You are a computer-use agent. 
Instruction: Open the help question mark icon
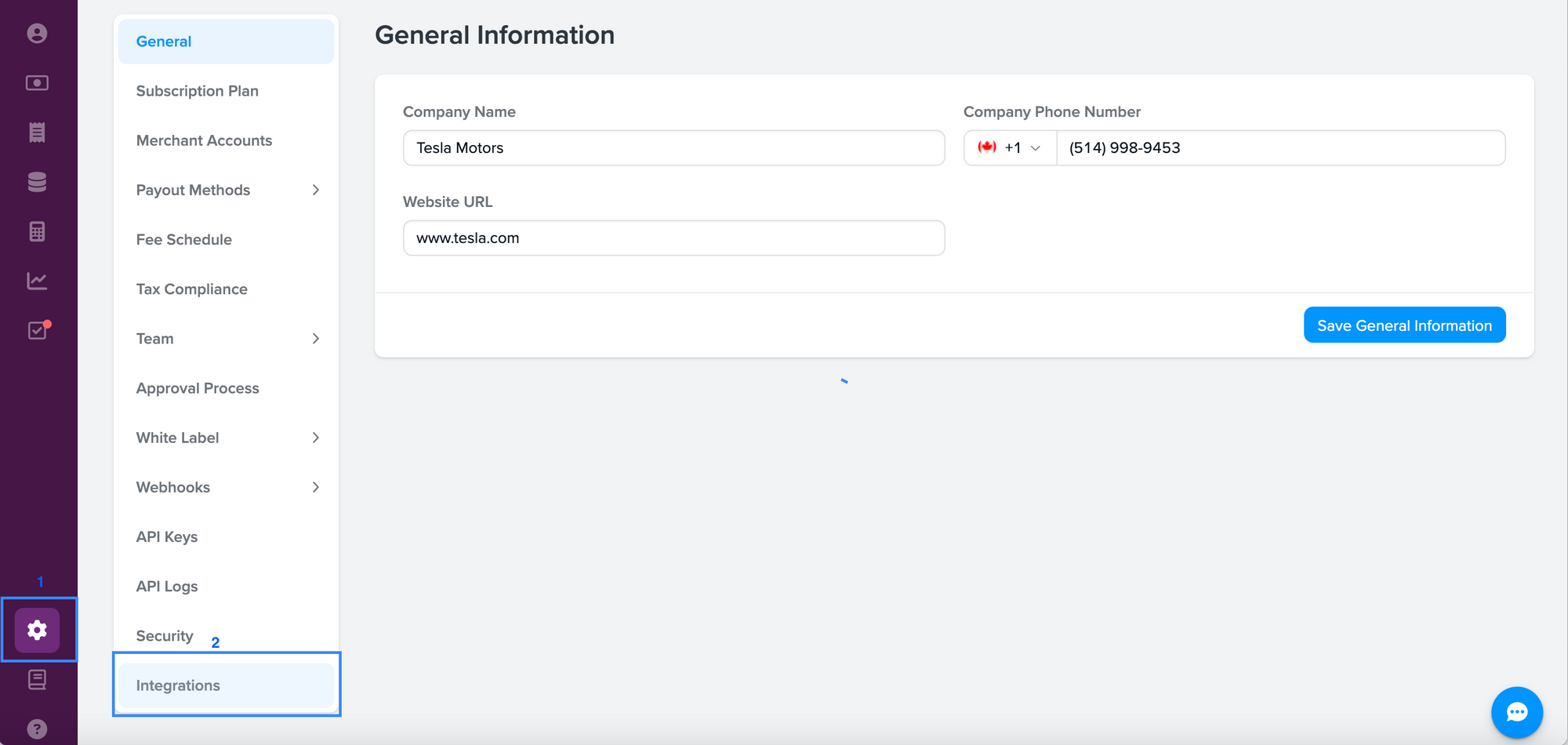point(37,729)
